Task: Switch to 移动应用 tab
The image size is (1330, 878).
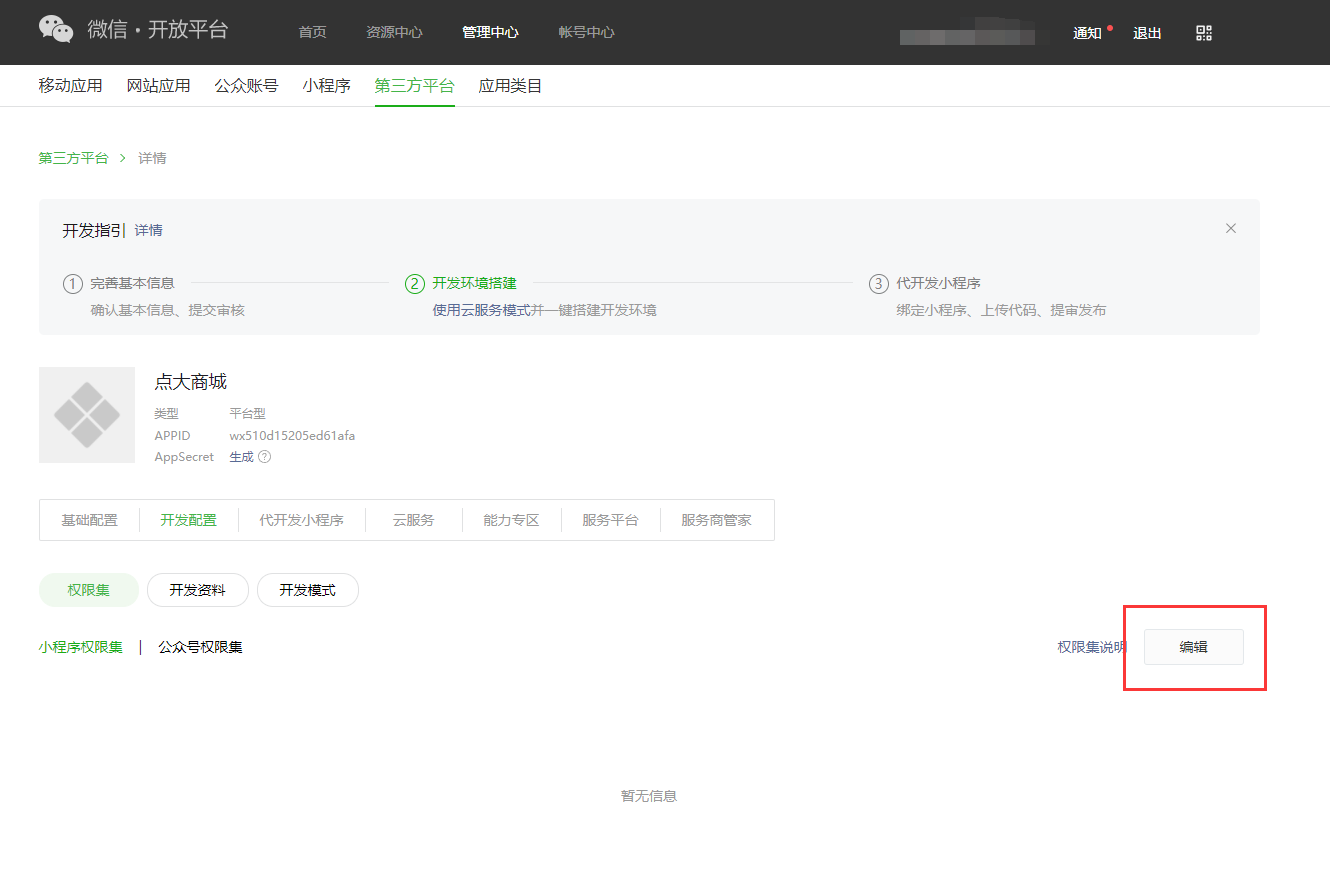Action: pyautogui.click(x=71, y=86)
